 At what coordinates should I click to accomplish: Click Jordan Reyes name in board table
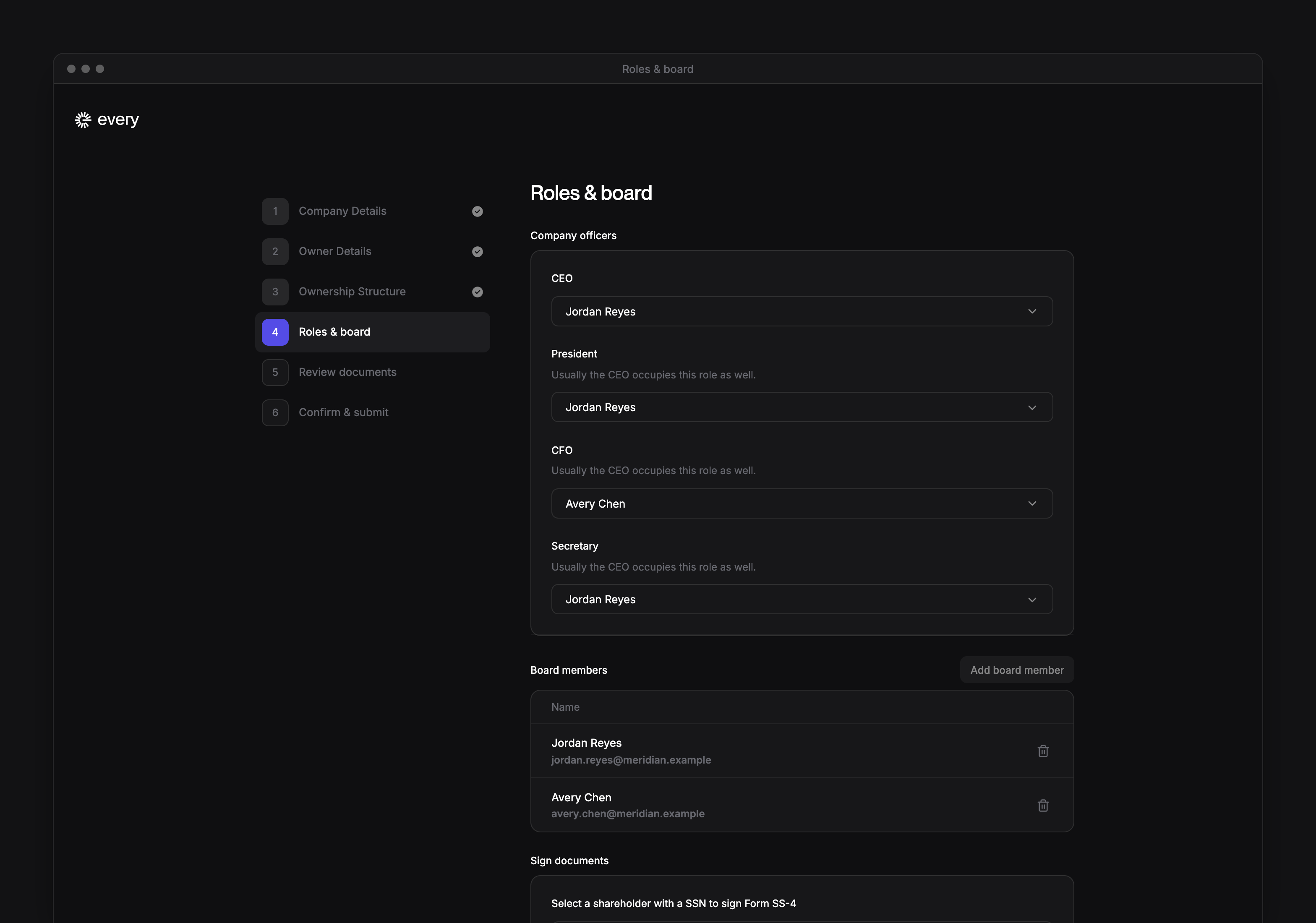click(x=586, y=743)
